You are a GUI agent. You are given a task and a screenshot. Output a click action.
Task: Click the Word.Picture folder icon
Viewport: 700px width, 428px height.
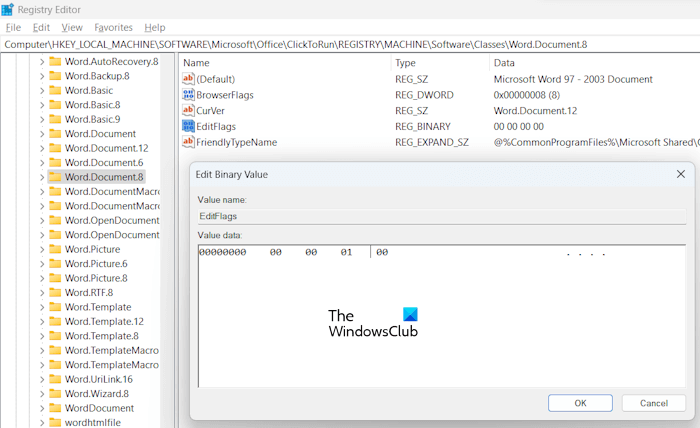tap(55, 249)
